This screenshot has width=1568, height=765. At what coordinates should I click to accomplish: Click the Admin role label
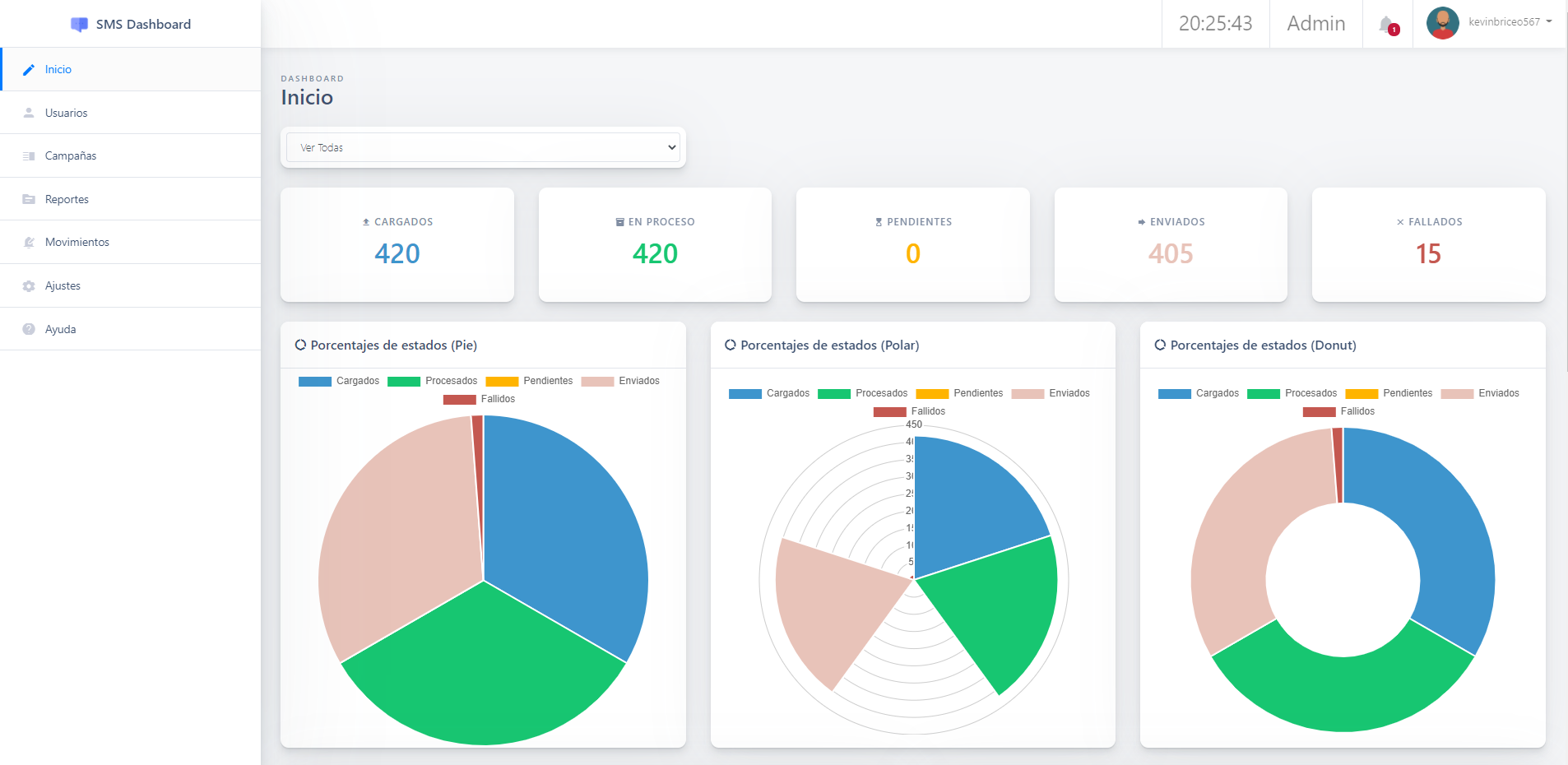click(1316, 23)
